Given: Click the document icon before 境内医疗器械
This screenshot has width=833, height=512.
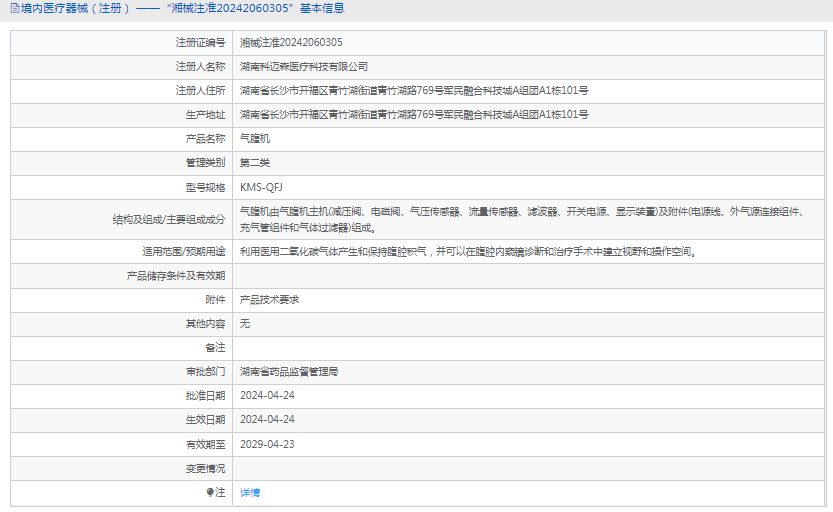Looking at the screenshot, I should click(15, 8).
